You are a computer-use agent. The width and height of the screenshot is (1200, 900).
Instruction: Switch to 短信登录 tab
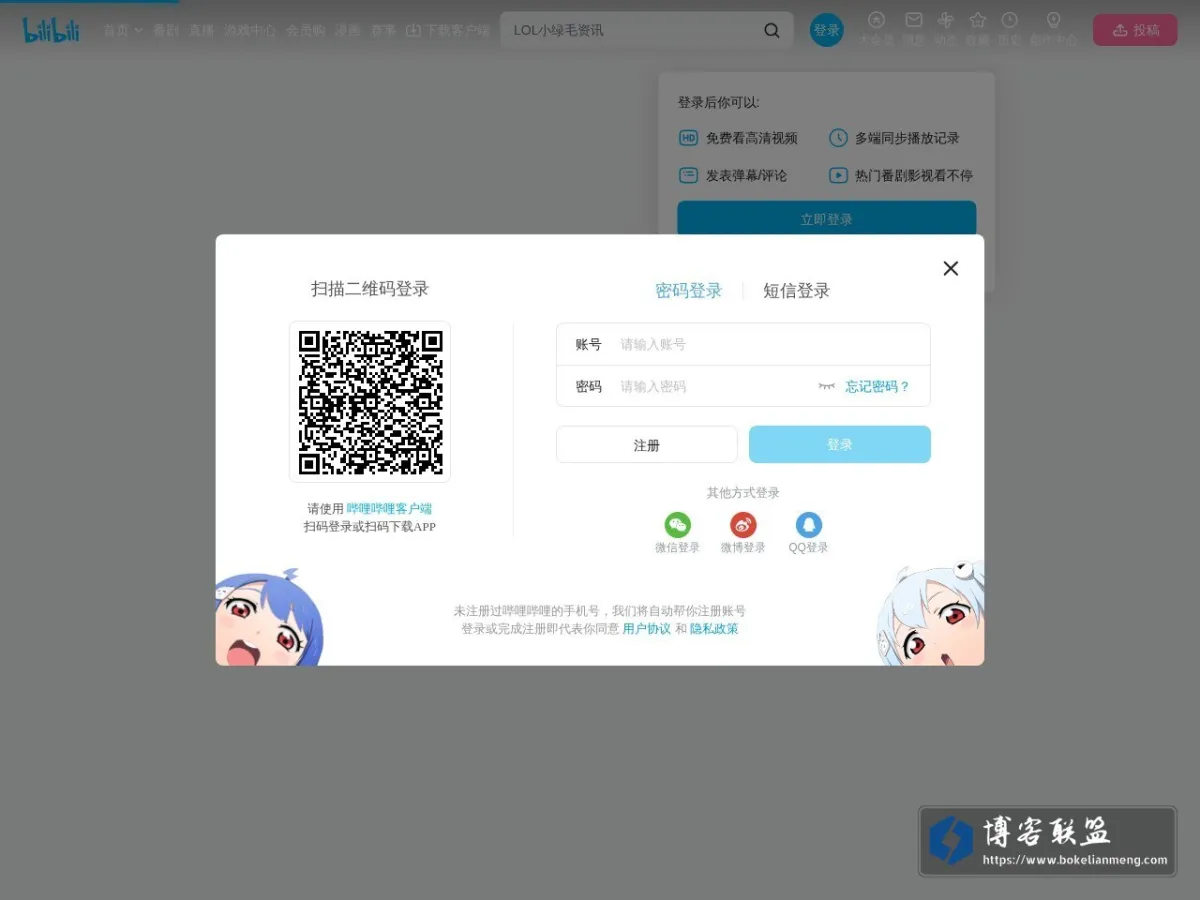click(797, 290)
